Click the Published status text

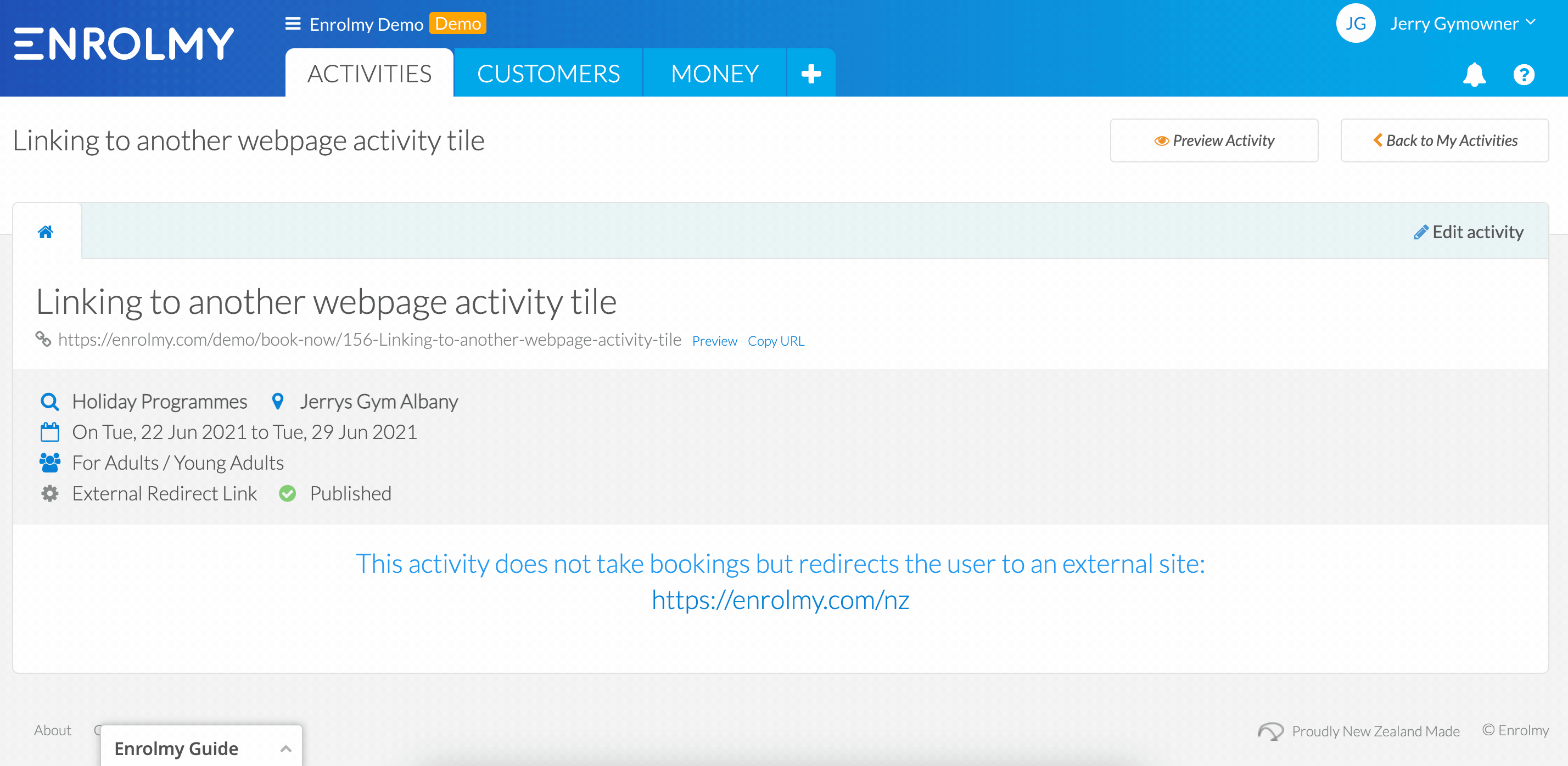pyautogui.click(x=351, y=493)
